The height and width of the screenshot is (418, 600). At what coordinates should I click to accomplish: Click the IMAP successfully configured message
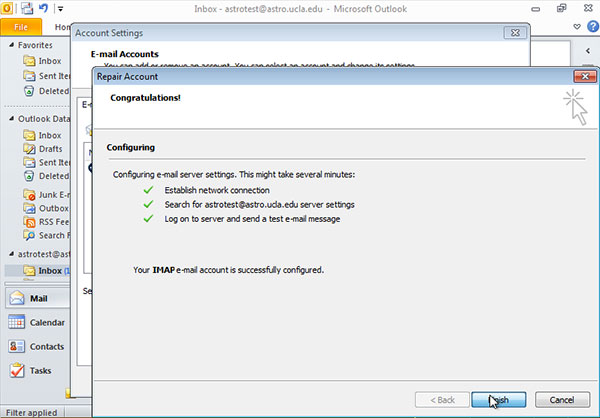tap(228, 270)
